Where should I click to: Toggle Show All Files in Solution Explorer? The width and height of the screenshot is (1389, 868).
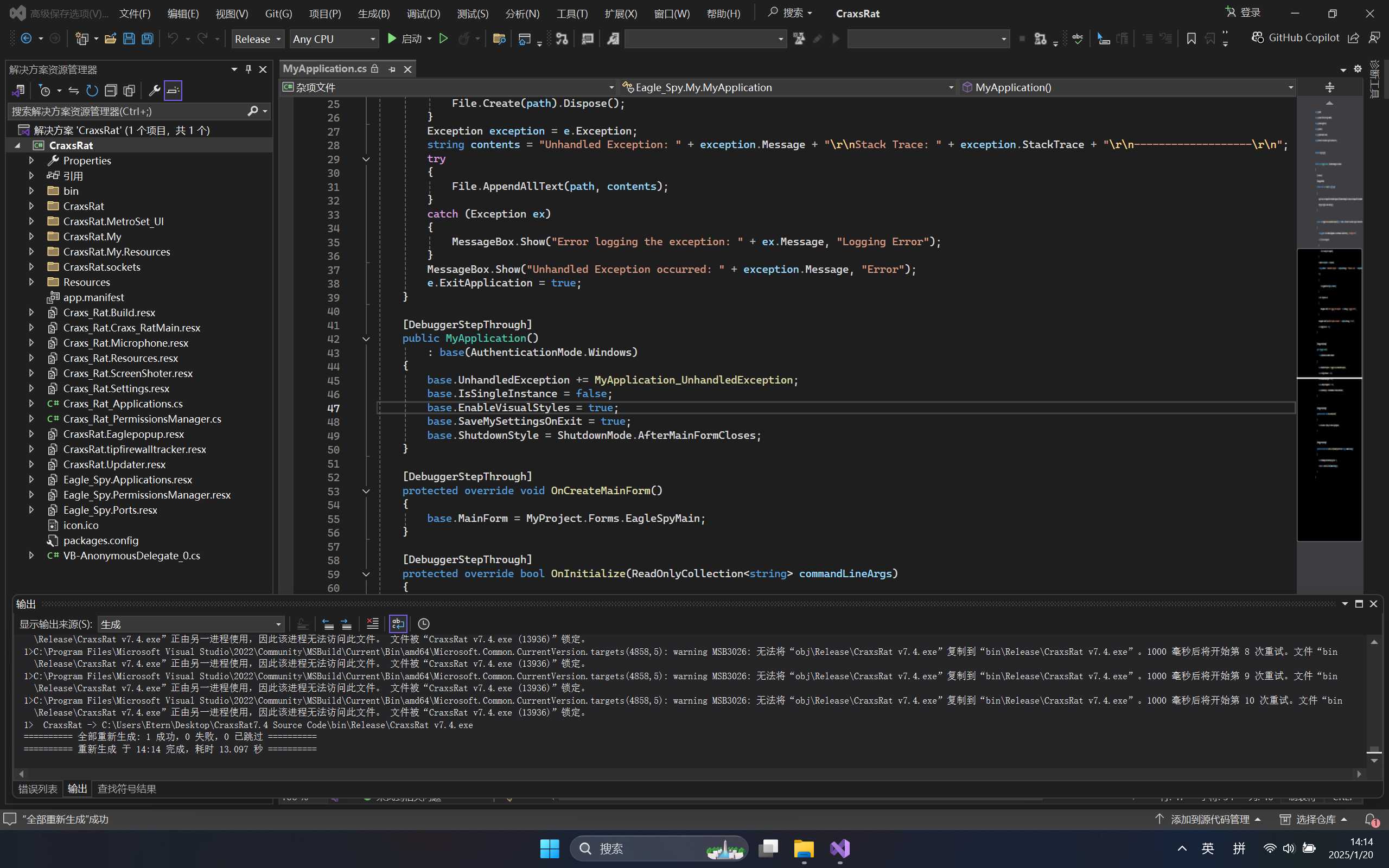129,90
